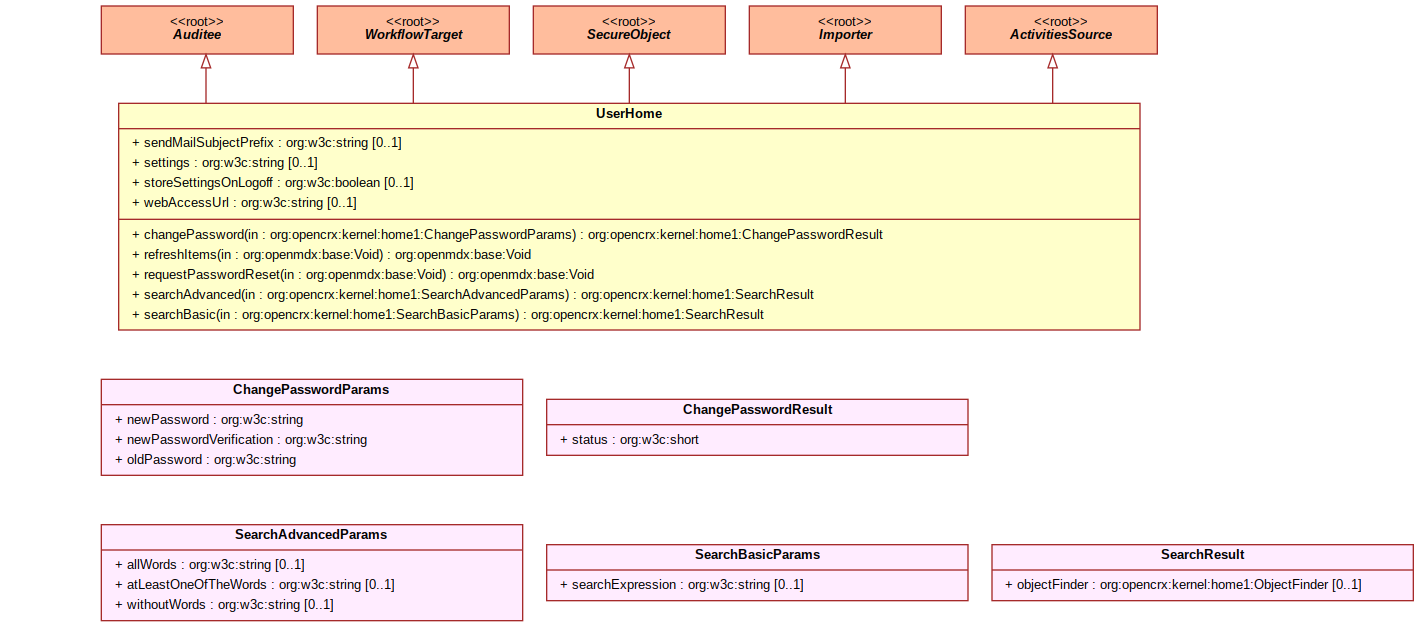Select the Auditee root class box

click(197, 30)
